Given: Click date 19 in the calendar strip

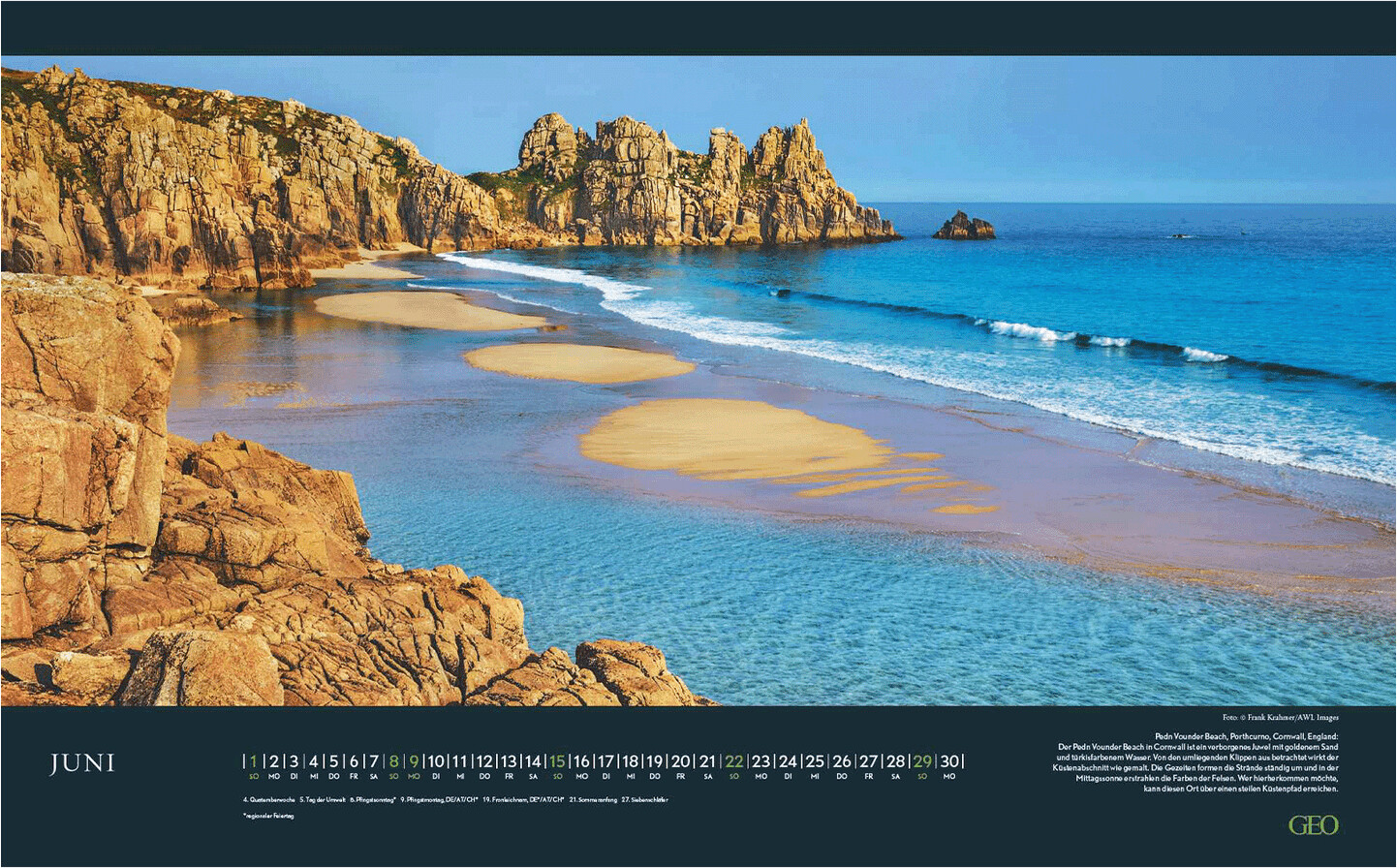Looking at the screenshot, I should 655,761.
